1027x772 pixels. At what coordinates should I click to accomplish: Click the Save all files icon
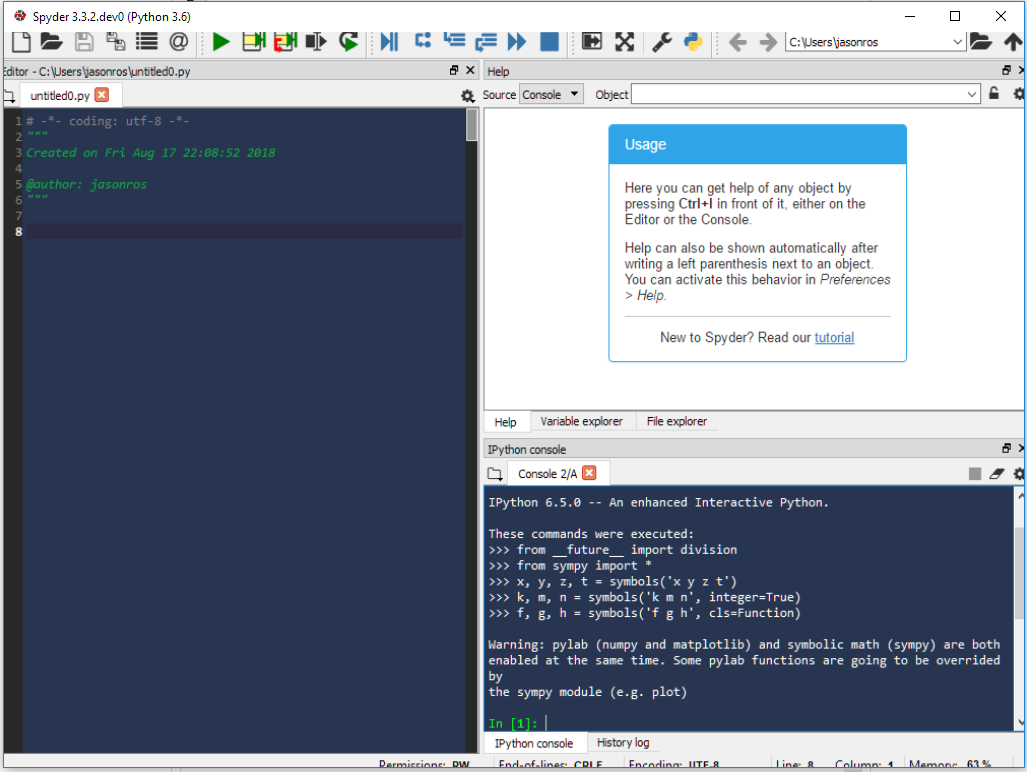(x=115, y=42)
